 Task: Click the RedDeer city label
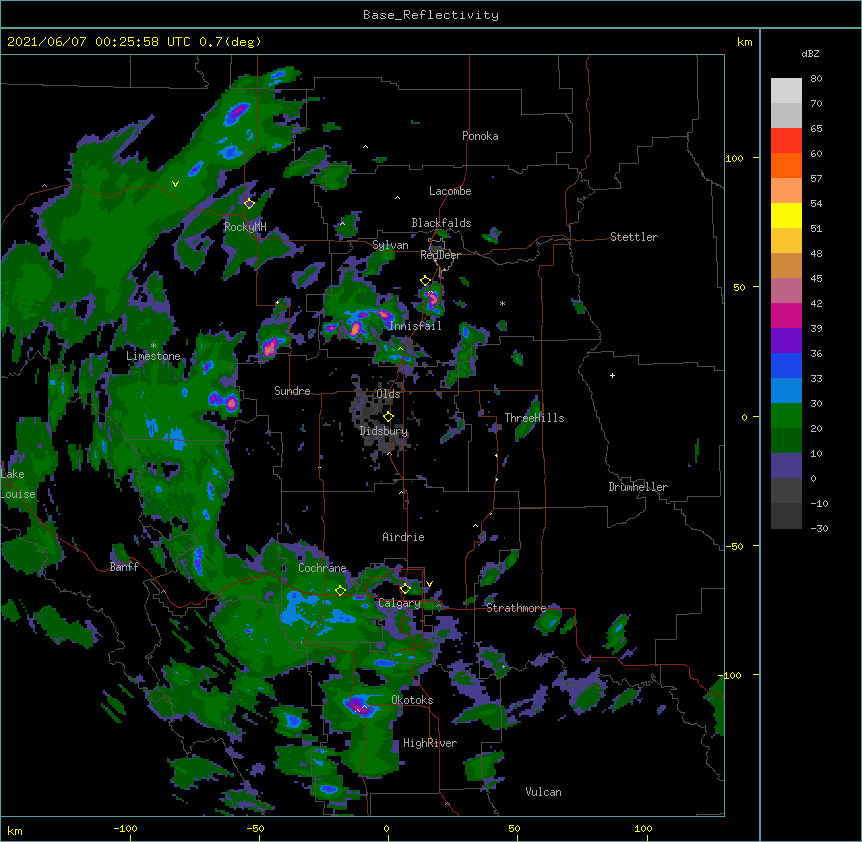tap(440, 255)
